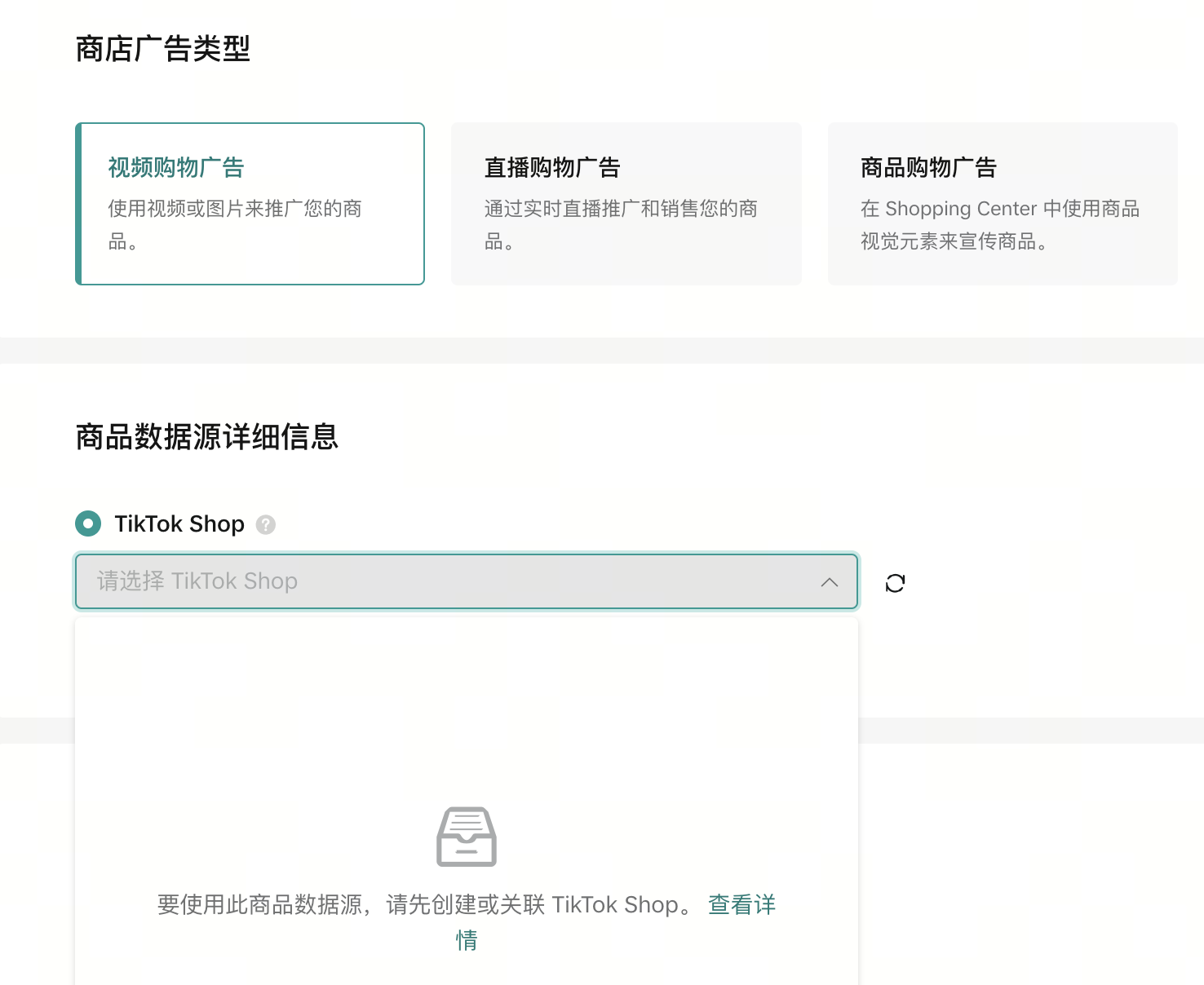
Task: Open the TikTok Shop help question mark icon
Action: pos(265,525)
